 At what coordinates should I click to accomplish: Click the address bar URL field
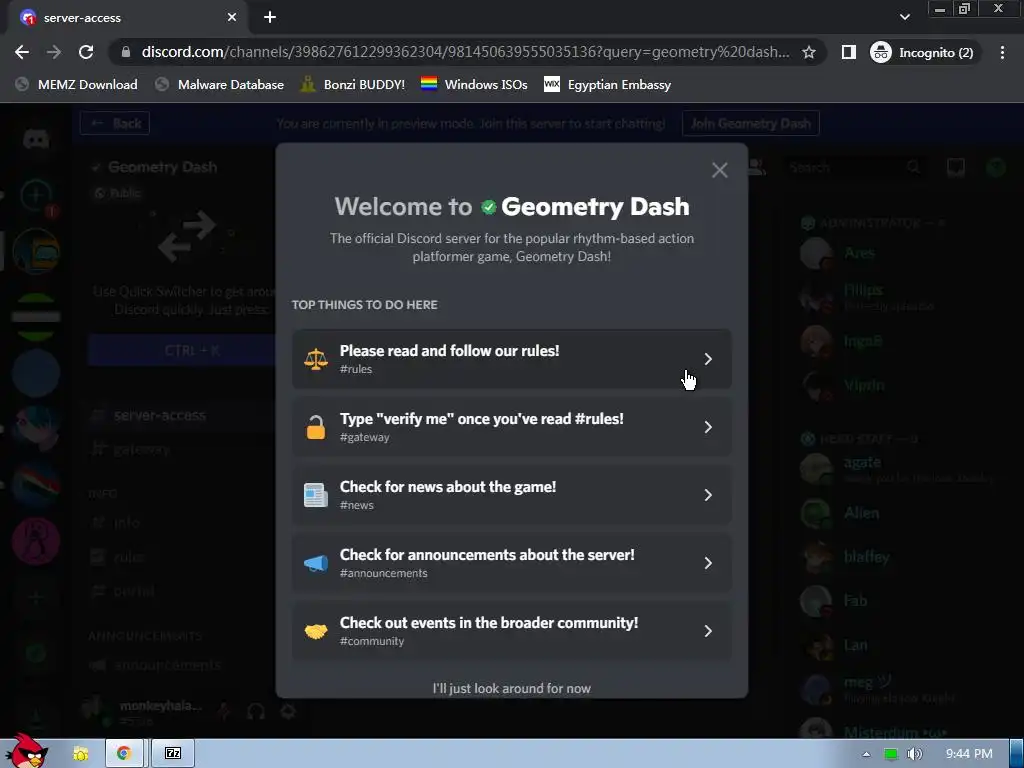pos(465,52)
